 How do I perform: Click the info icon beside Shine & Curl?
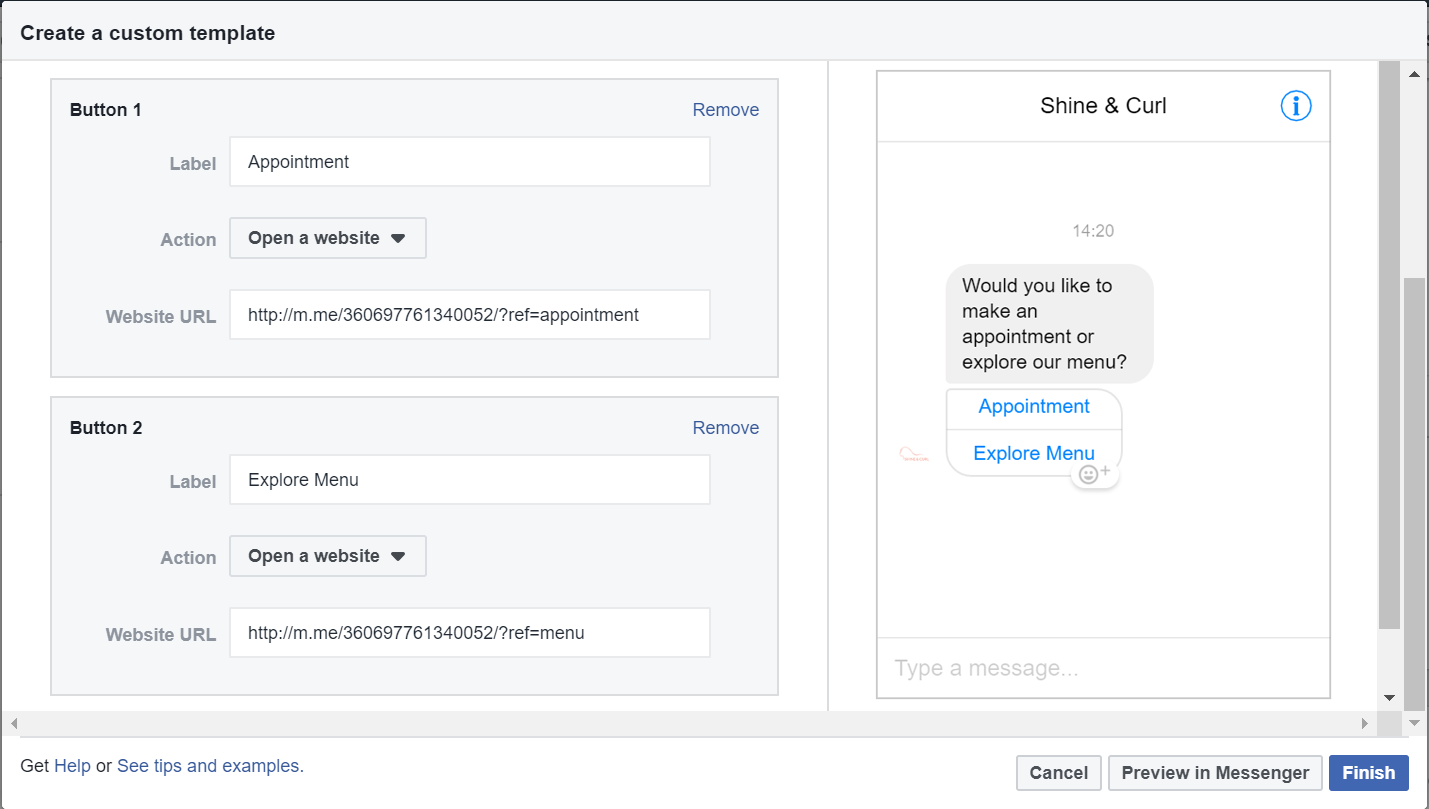pyautogui.click(x=1295, y=106)
